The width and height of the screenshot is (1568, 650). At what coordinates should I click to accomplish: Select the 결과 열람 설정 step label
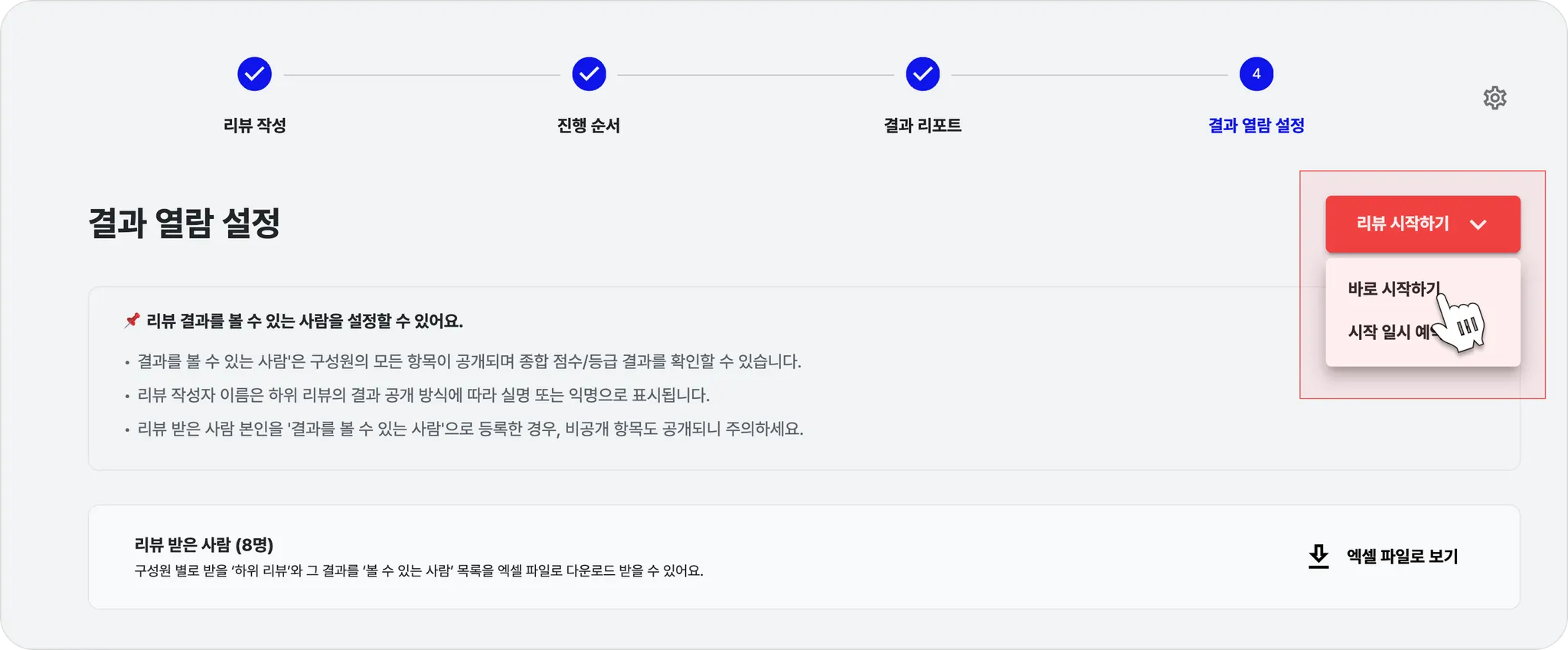tap(1256, 126)
